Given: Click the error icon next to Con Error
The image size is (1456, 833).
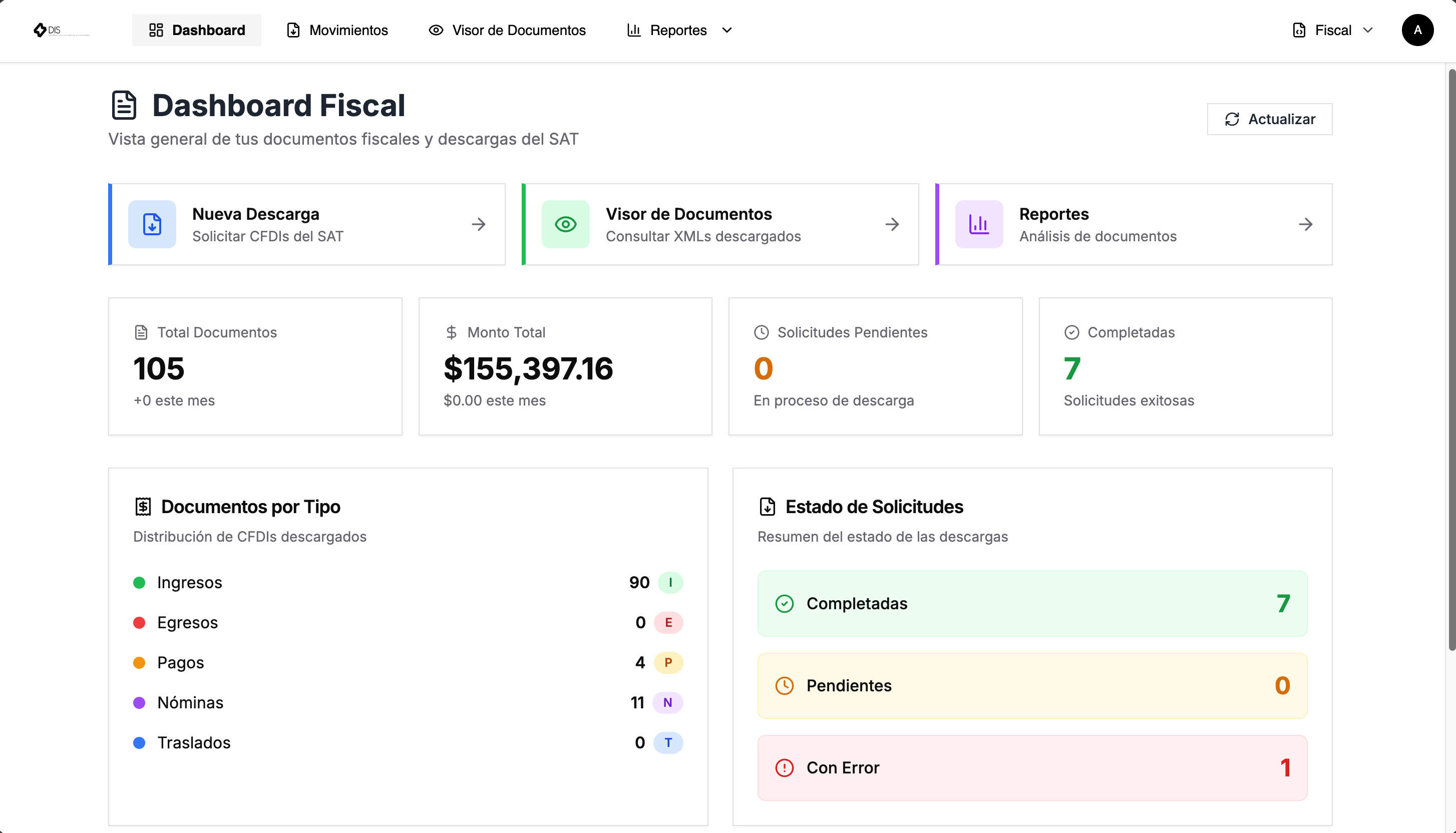Looking at the screenshot, I should point(785,767).
